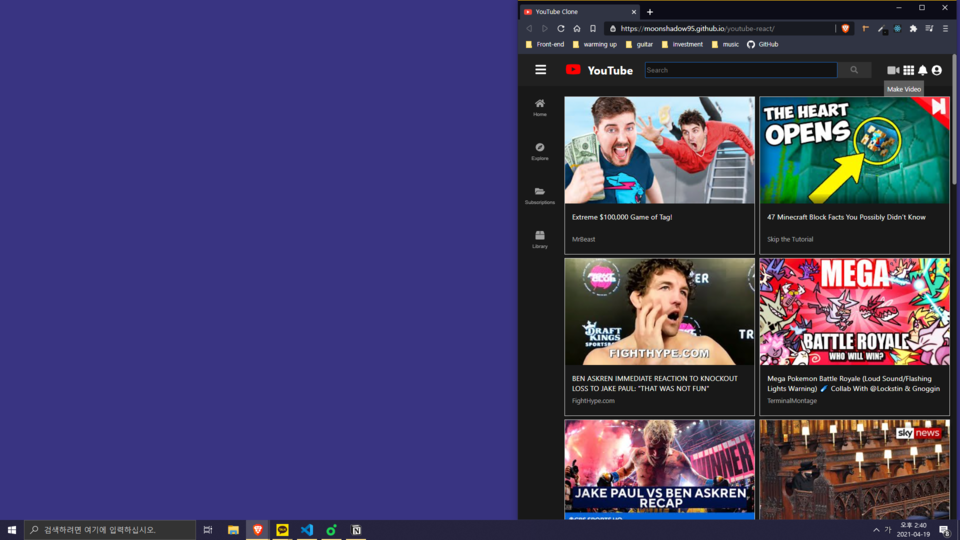Open the Ben Askren FightHype thumbnail
The image size is (960, 540).
tap(659, 311)
